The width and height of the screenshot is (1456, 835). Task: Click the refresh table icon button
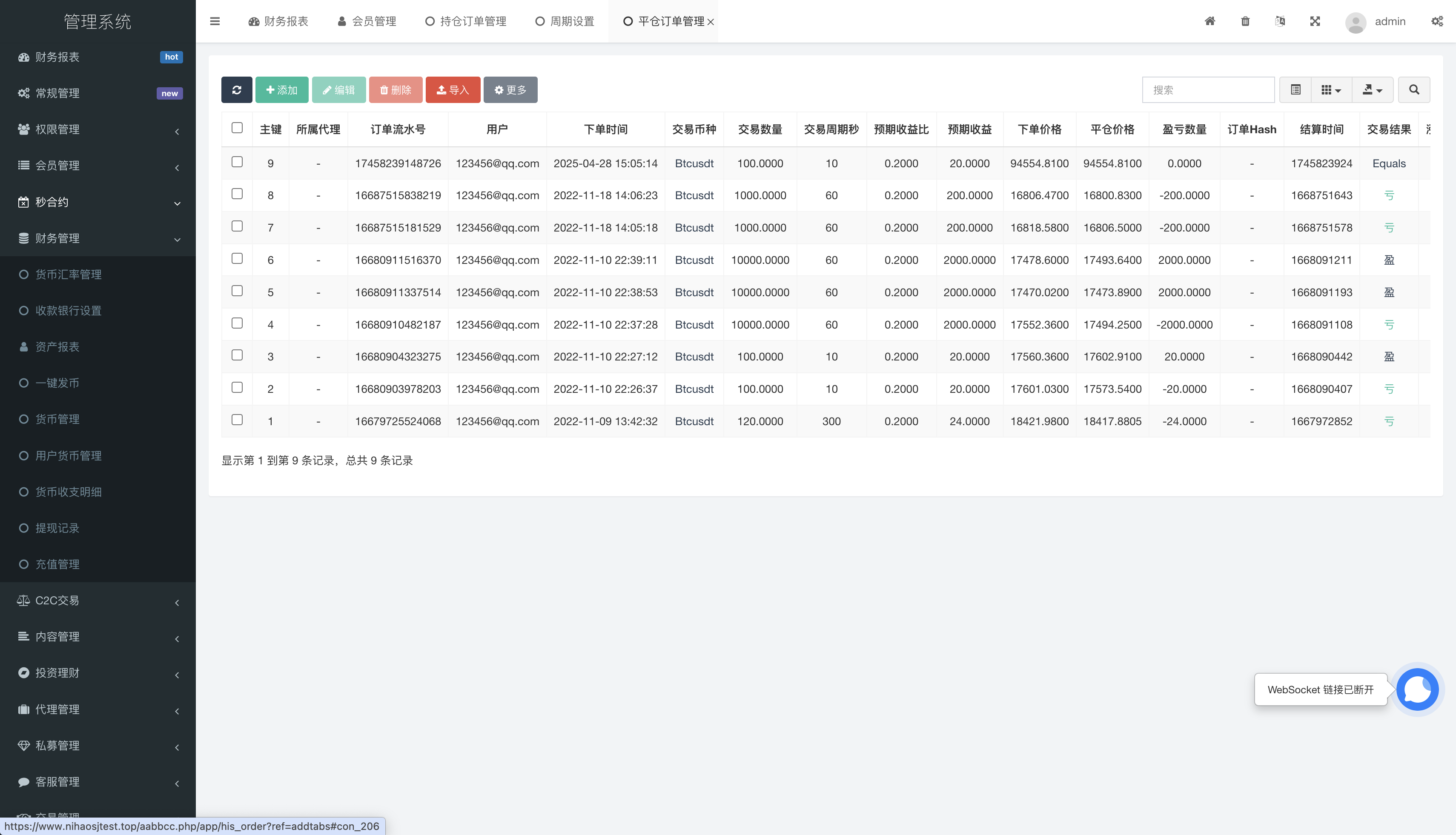pyautogui.click(x=236, y=90)
